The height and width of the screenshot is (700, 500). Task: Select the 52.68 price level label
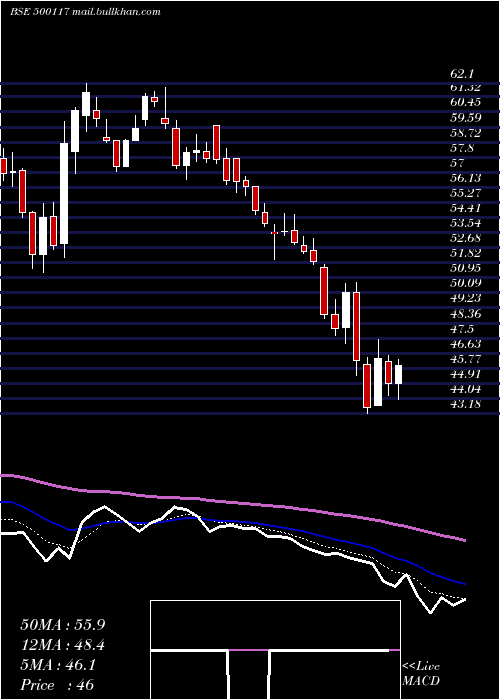coord(465,238)
